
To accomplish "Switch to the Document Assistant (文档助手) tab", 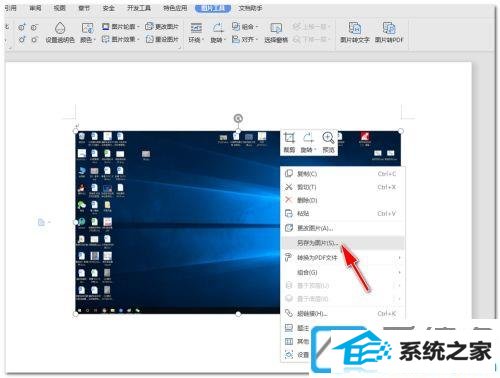I will [x=250, y=8].
